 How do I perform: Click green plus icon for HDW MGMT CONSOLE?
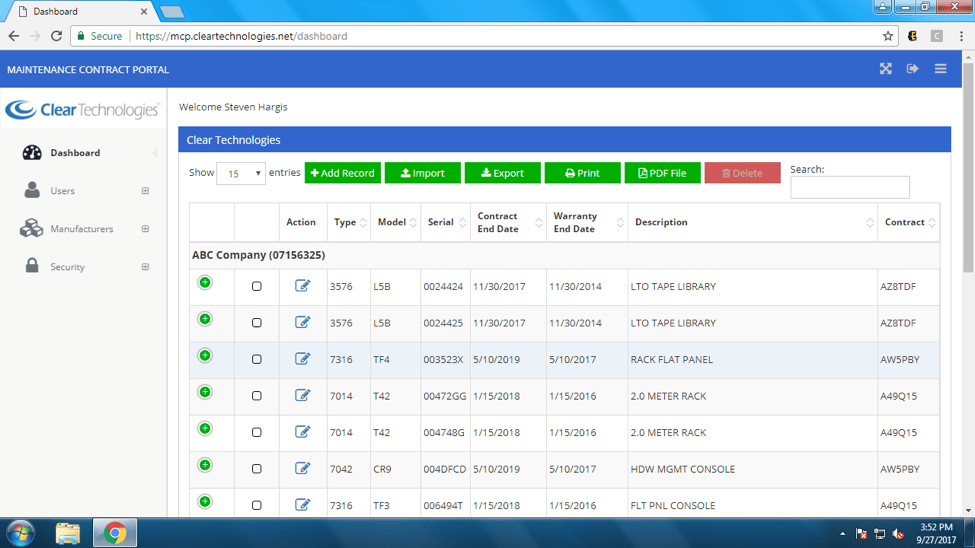[205, 465]
